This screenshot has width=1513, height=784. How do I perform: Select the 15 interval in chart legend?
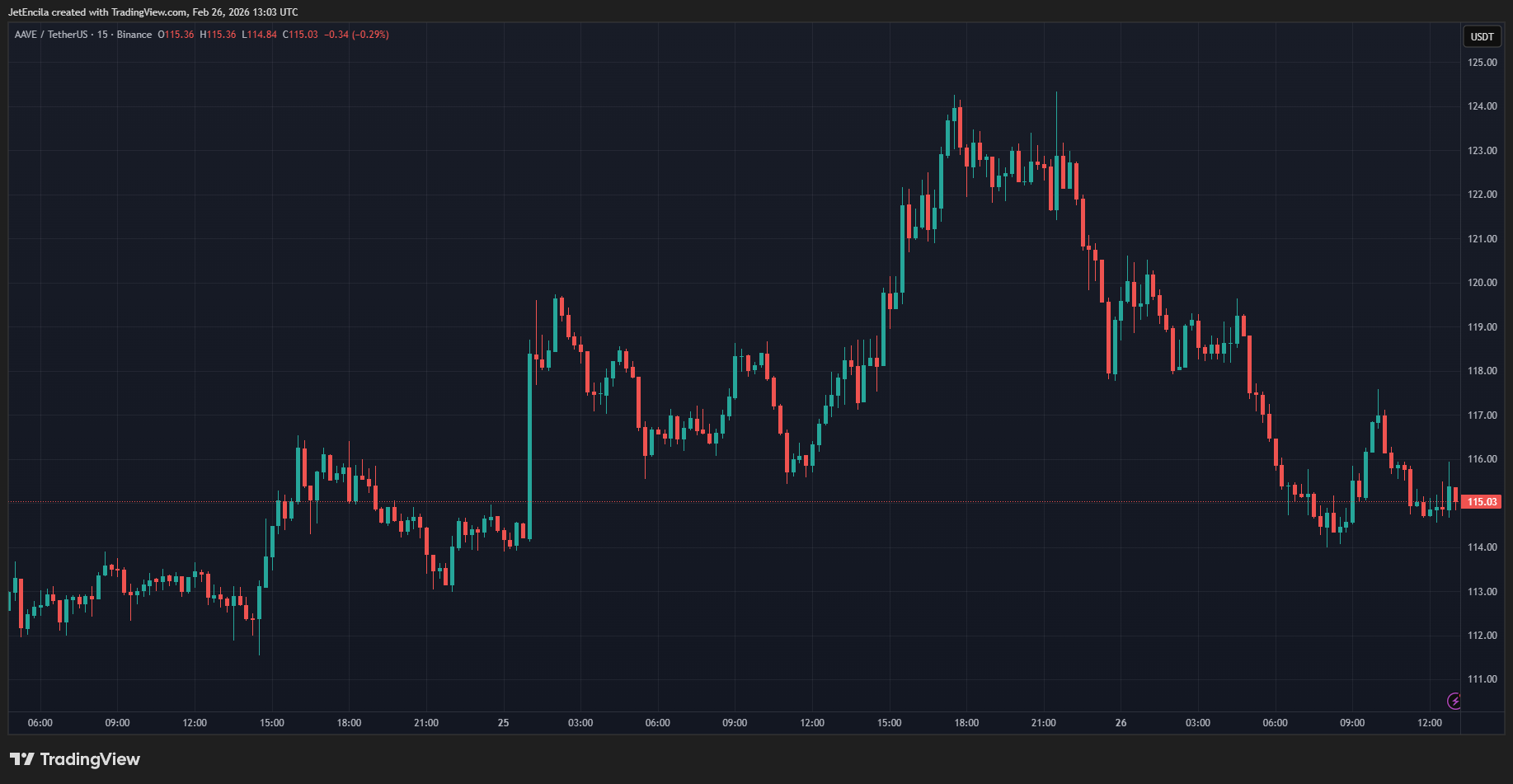(x=102, y=35)
